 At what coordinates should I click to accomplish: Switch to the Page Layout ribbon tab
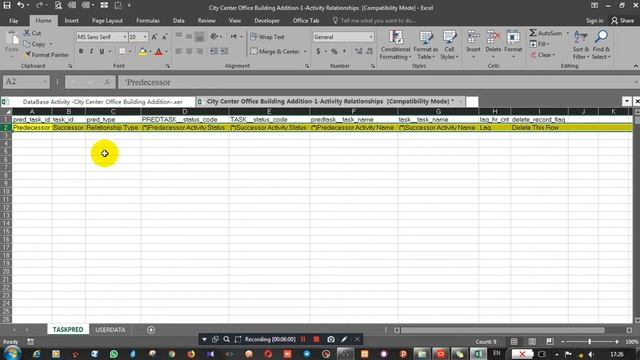(107, 20)
